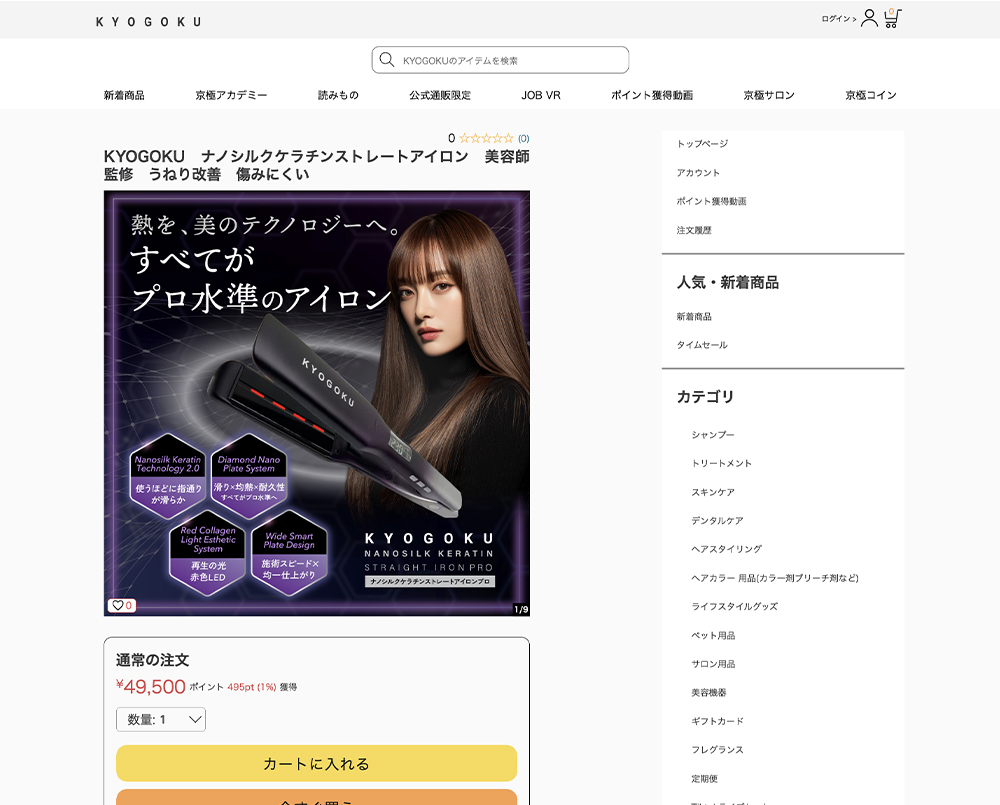
Task: Open the 京極サロン menu item
Action: pyautogui.click(x=769, y=95)
